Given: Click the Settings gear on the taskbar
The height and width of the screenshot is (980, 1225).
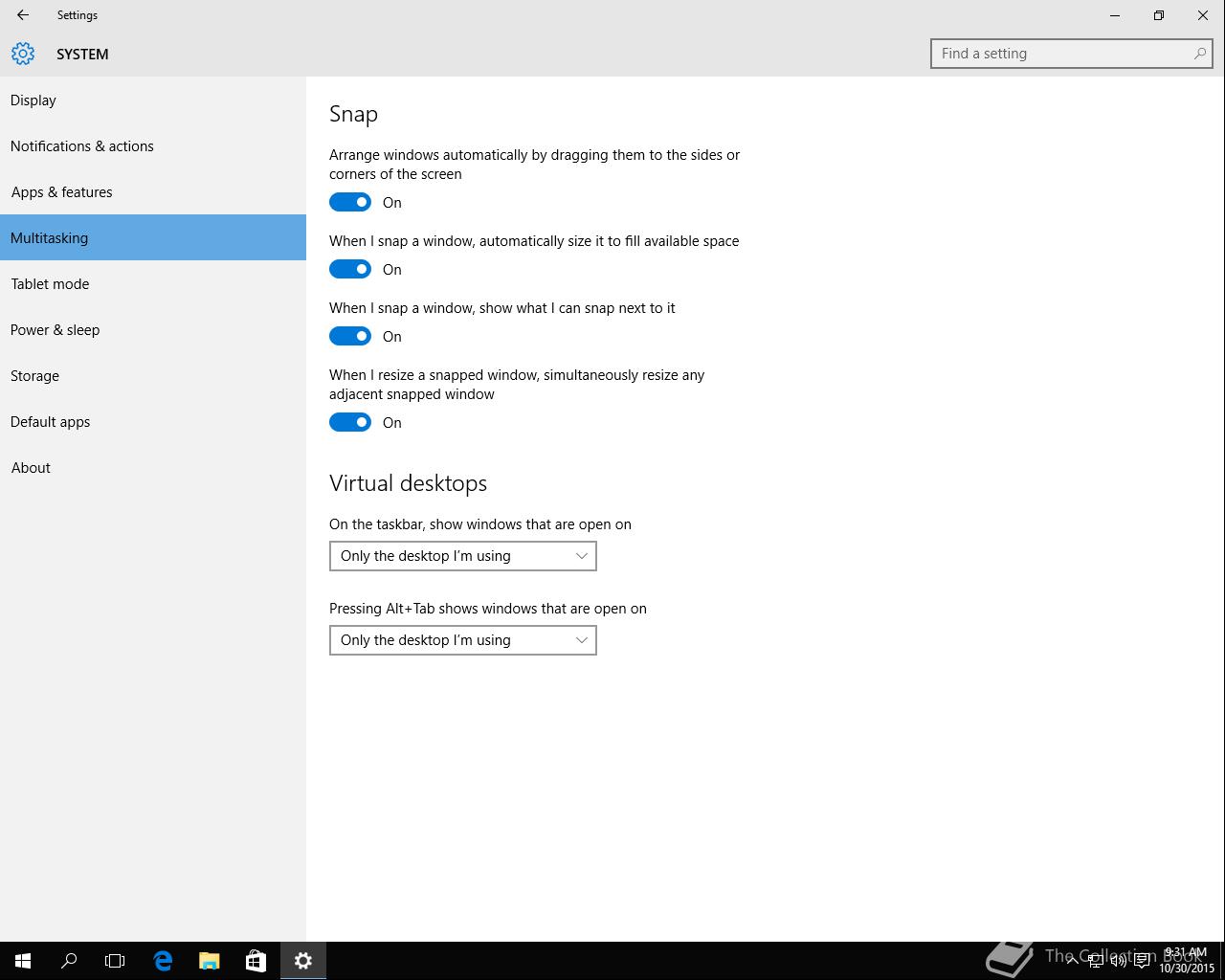Looking at the screenshot, I should tap(303, 961).
